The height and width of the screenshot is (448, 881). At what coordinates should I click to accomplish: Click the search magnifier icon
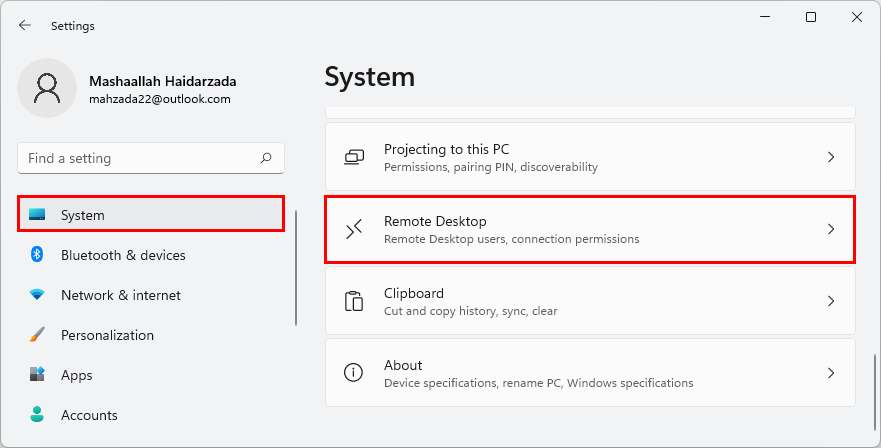coord(266,158)
